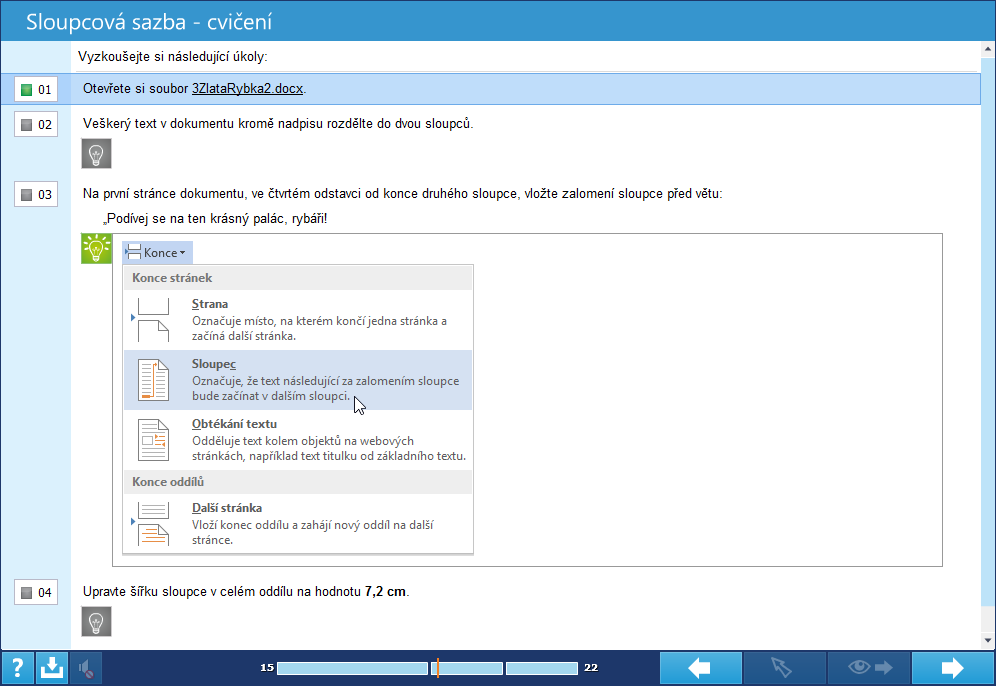The height and width of the screenshot is (686, 996).
Task: Show hint bulb under task 02
Action: pos(97,154)
